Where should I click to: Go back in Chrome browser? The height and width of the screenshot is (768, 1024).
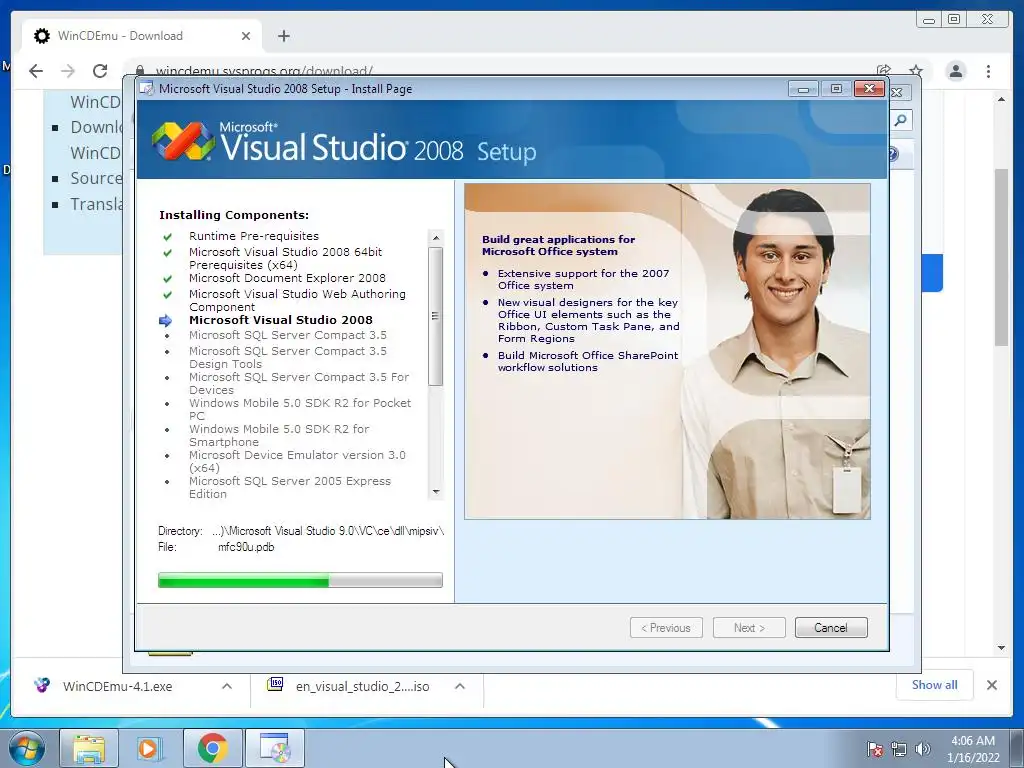(x=36, y=71)
